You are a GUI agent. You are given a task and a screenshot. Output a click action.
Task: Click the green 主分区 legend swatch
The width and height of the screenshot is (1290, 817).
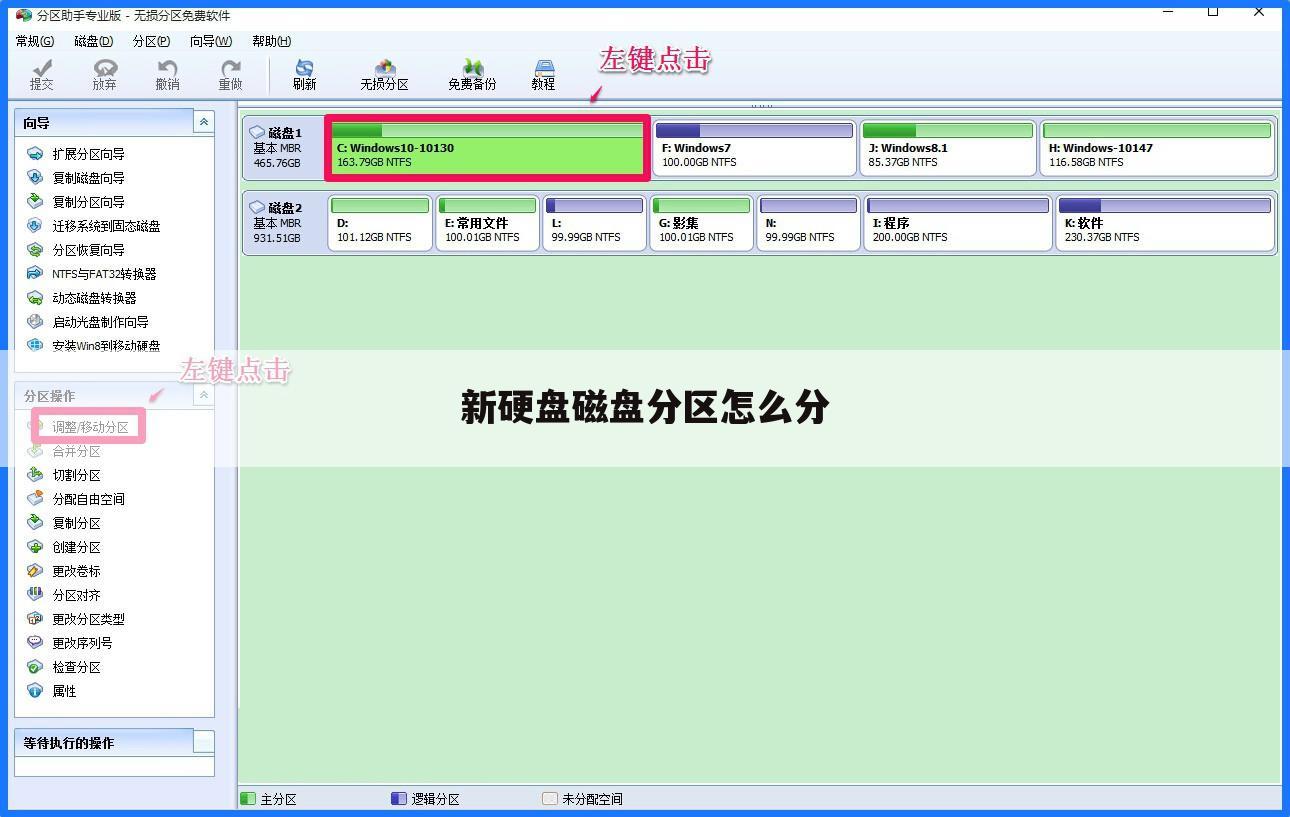247,798
